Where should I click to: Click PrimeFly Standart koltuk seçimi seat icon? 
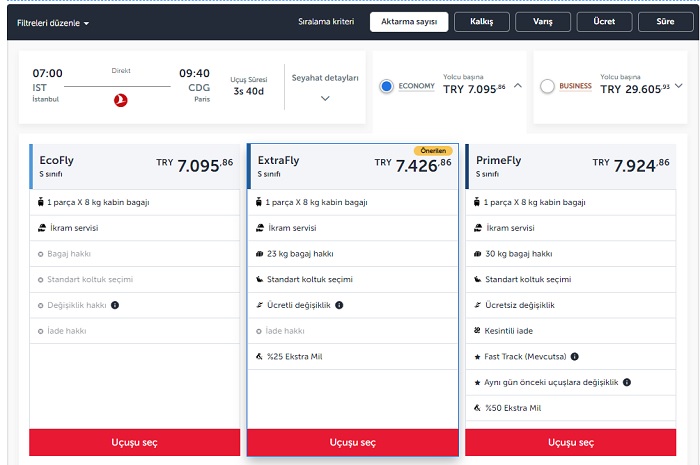[x=477, y=279]
